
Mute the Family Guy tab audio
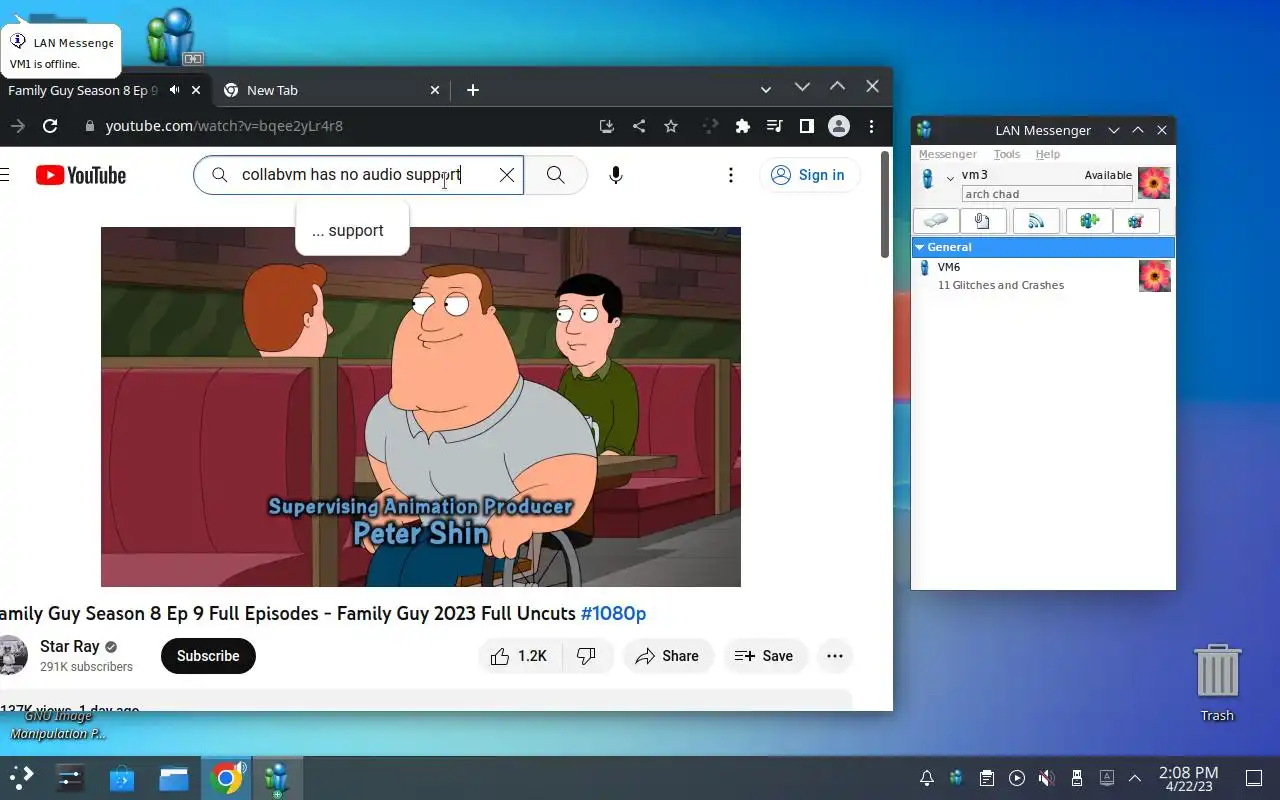point(175,90)
